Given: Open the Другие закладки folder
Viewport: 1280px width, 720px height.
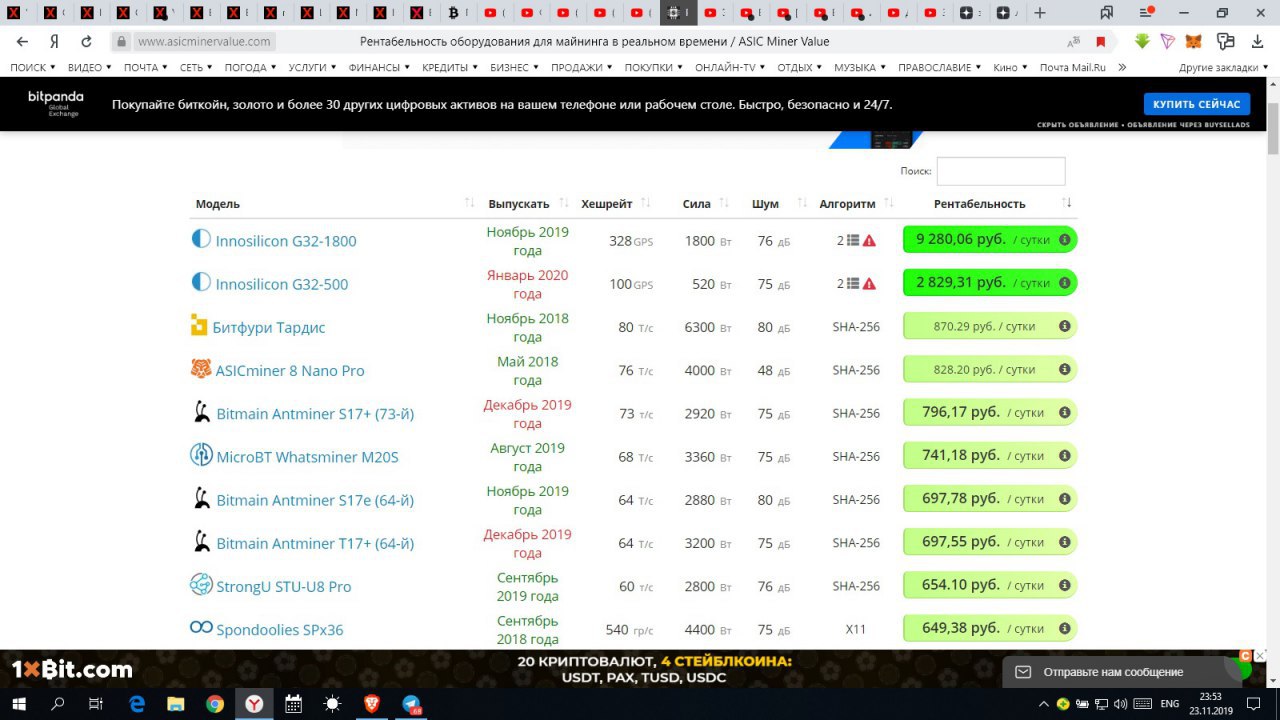Looking at the screenshot, I should pos(1223,67).
